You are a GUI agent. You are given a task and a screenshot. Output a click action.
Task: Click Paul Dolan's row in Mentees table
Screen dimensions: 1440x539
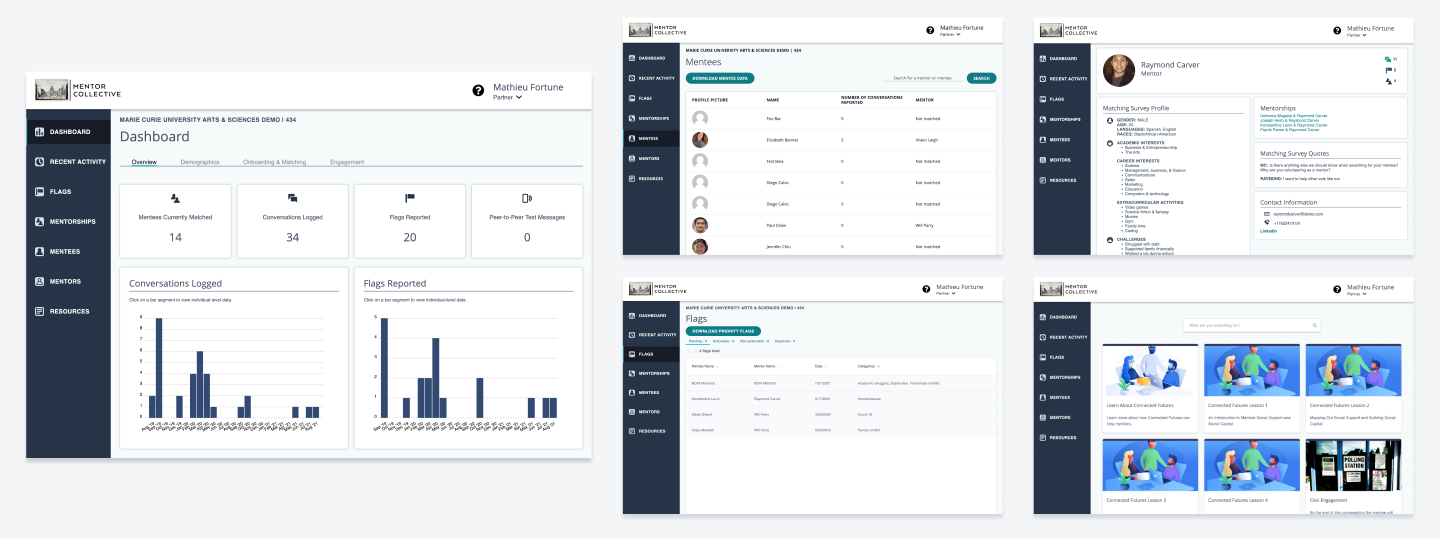click(x=841, y=225)
